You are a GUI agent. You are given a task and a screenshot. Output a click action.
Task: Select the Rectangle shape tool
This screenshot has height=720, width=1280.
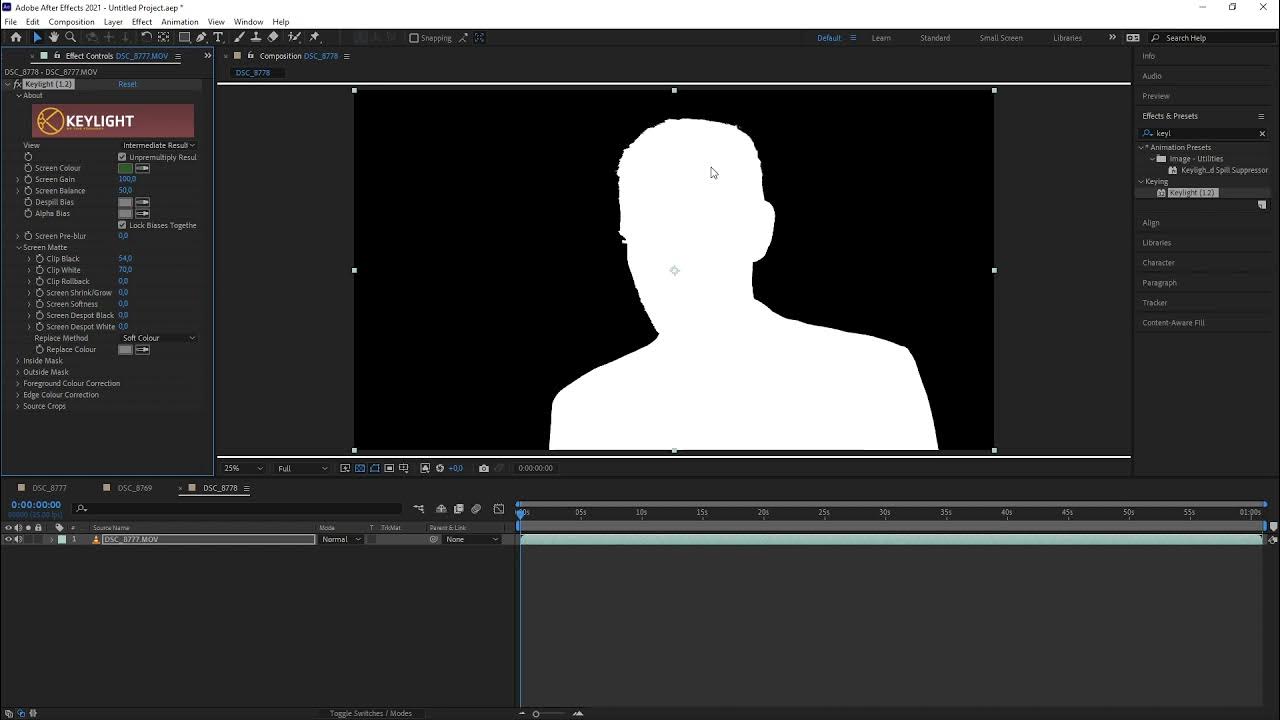(184, 37)
